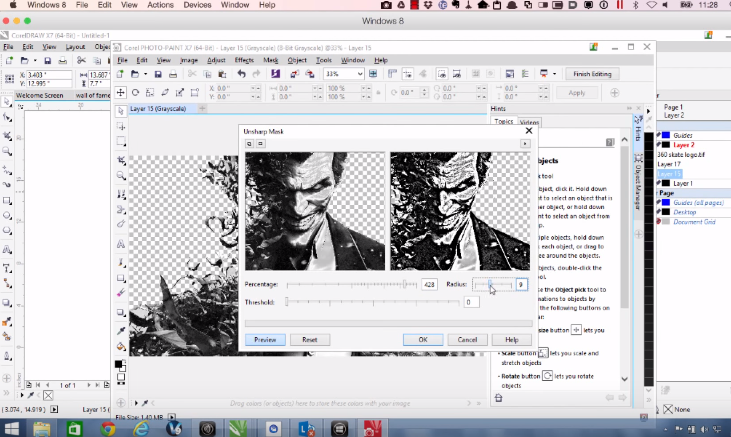Click the Hints home icon at panel bottom
This screenshot has width=731, height=437.
(x=499, y=398)
